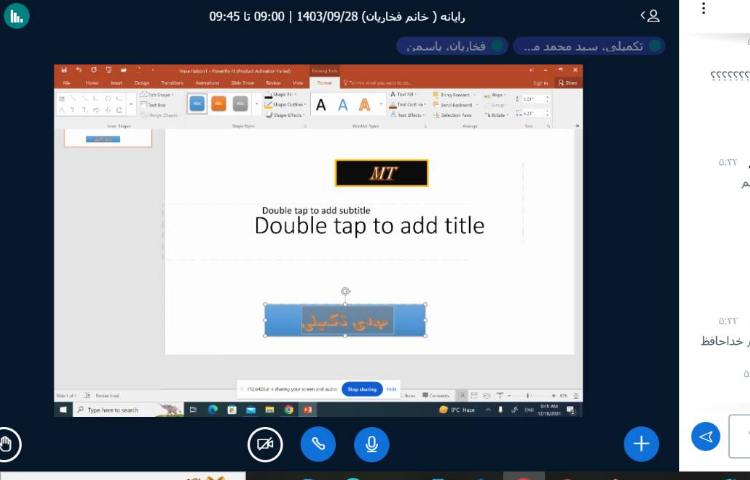Select participant chip 'تکمیلی، سید محمد'
The image size is (750, 480).
pyautogui.click(x=589, y=46)
